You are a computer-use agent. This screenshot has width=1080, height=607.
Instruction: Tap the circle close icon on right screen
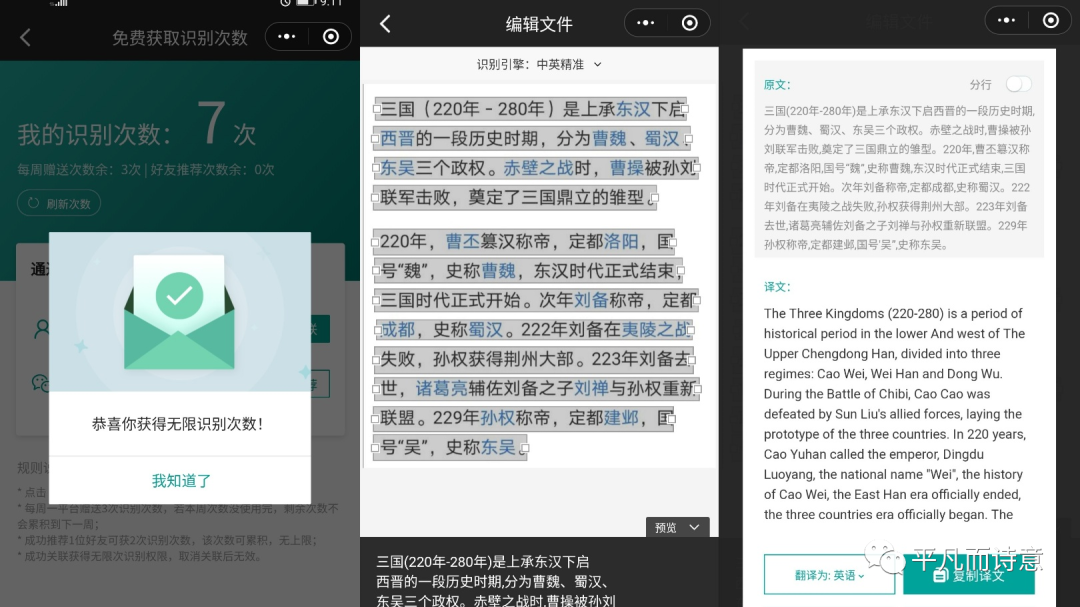[x=1050, y=21]
